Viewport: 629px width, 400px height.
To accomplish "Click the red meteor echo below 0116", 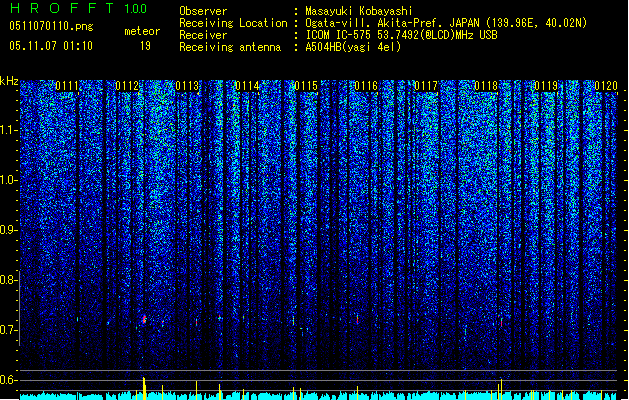I will [x=357, y=319].
